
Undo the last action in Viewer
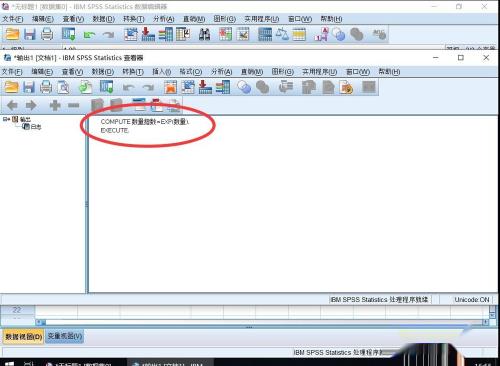click(x=129, y=88)
